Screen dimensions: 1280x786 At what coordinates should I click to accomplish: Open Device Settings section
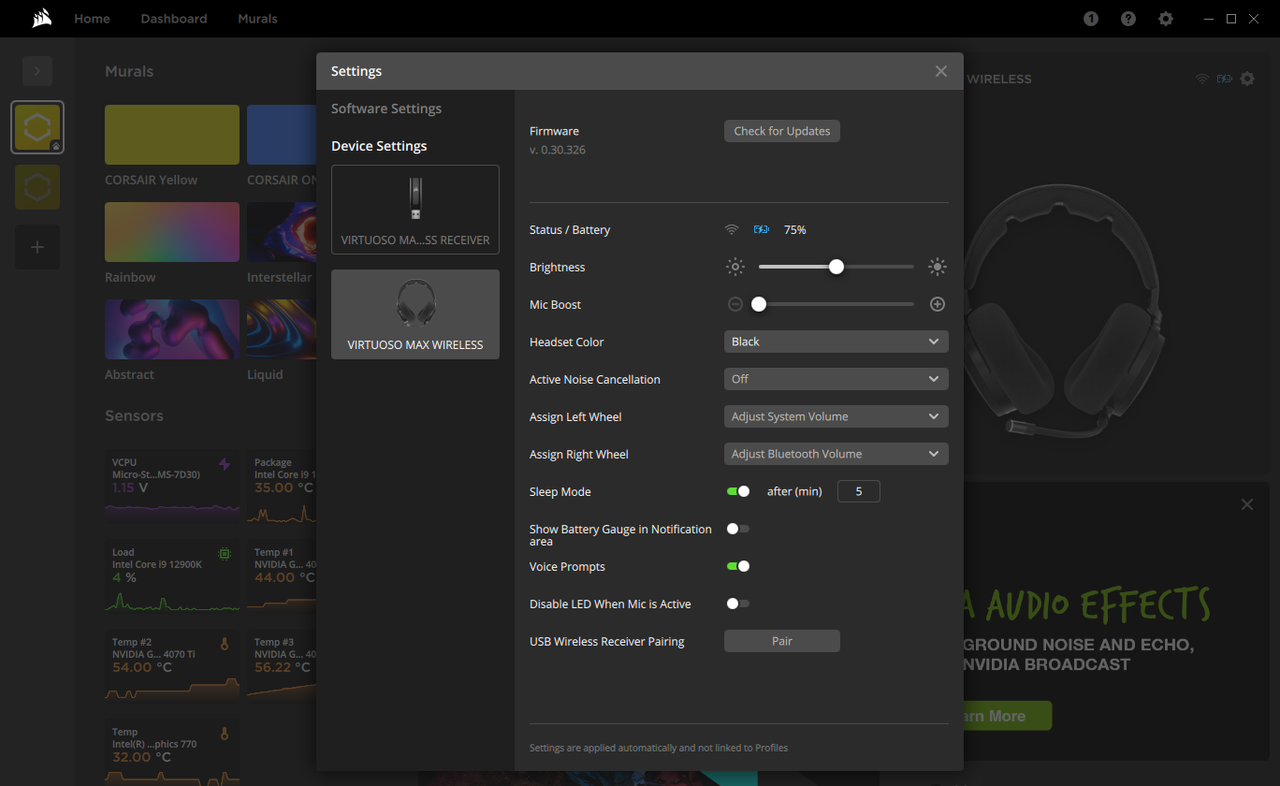[x=379, y=146]
